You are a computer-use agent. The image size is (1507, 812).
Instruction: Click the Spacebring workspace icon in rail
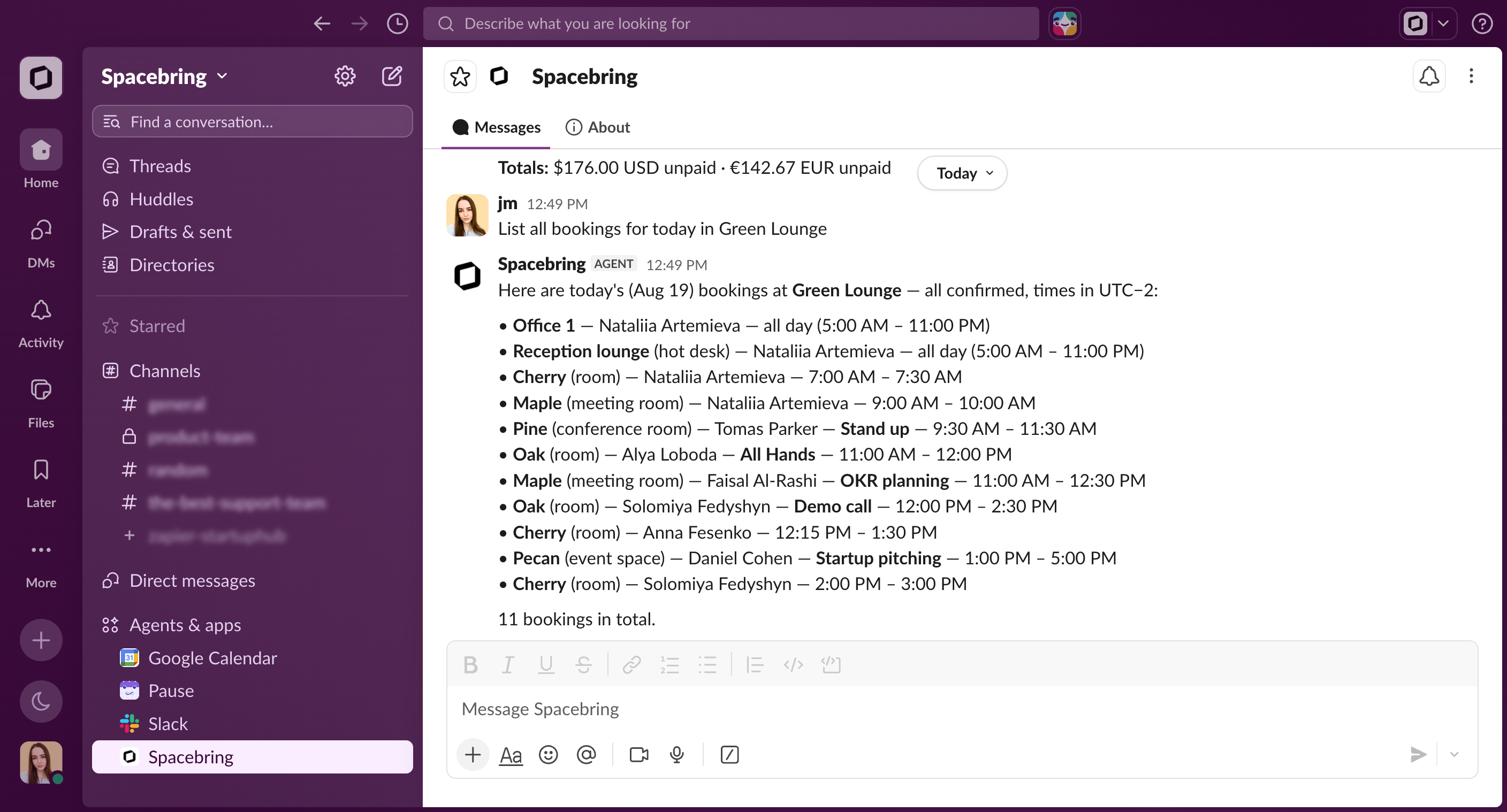[41, 77]
